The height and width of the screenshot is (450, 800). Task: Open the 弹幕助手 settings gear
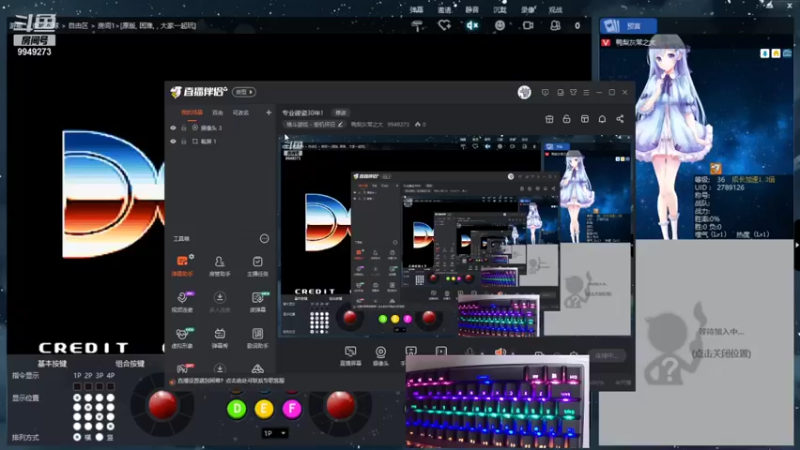point(191,256)
